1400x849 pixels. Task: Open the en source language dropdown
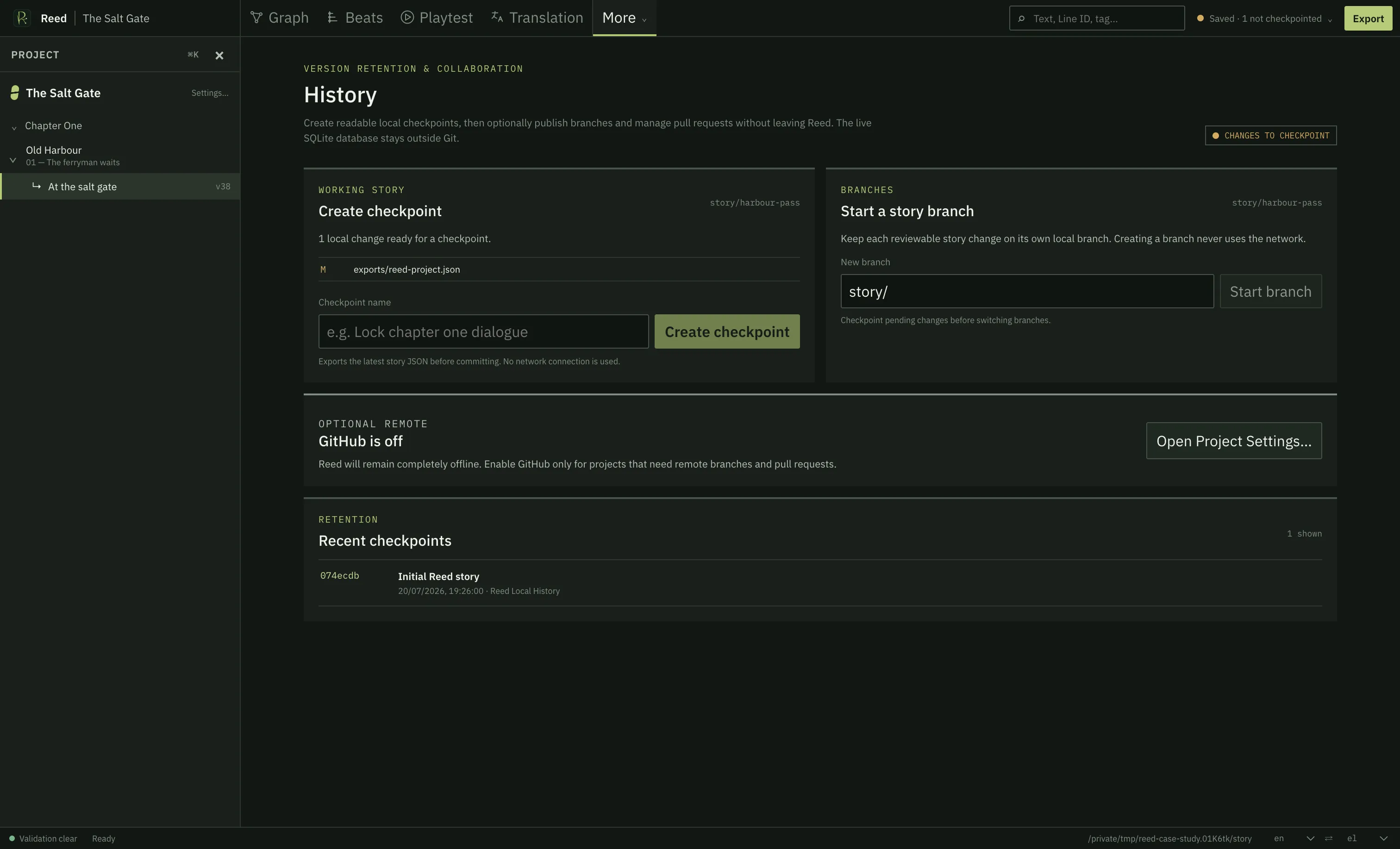(1294, 838)
